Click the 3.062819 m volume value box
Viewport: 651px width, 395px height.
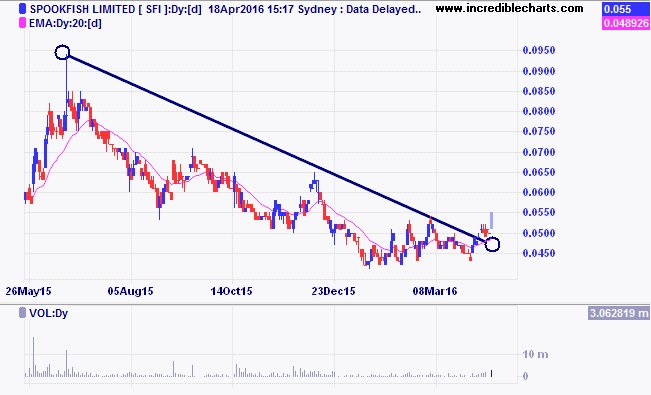[619, 313]
